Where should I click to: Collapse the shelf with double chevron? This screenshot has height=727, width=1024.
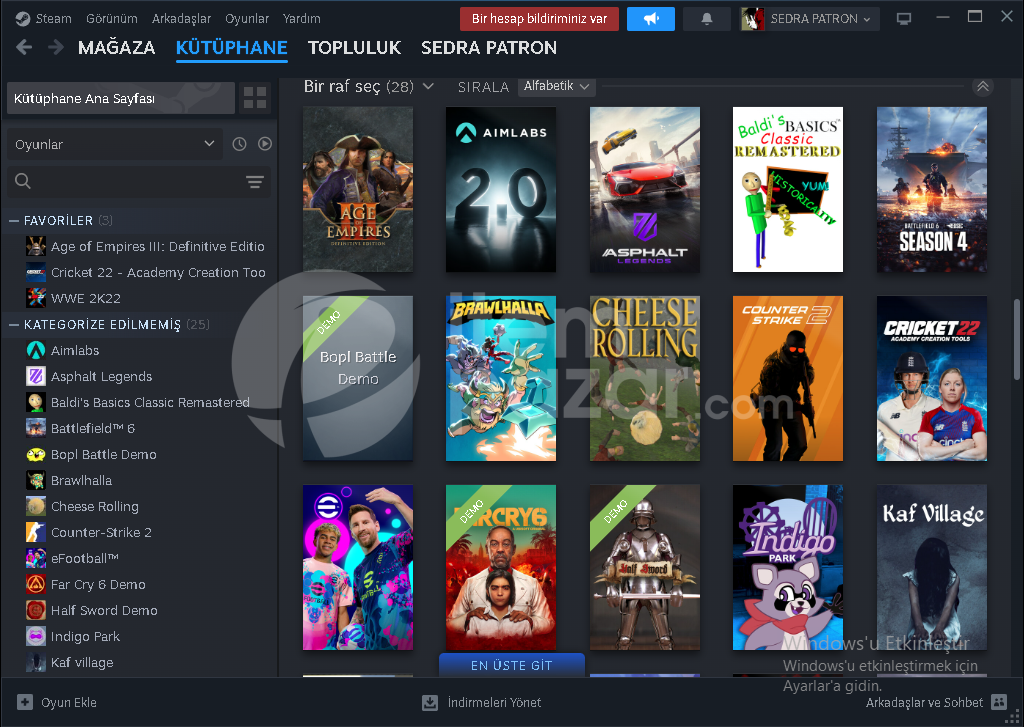click(x=983, y=86)
